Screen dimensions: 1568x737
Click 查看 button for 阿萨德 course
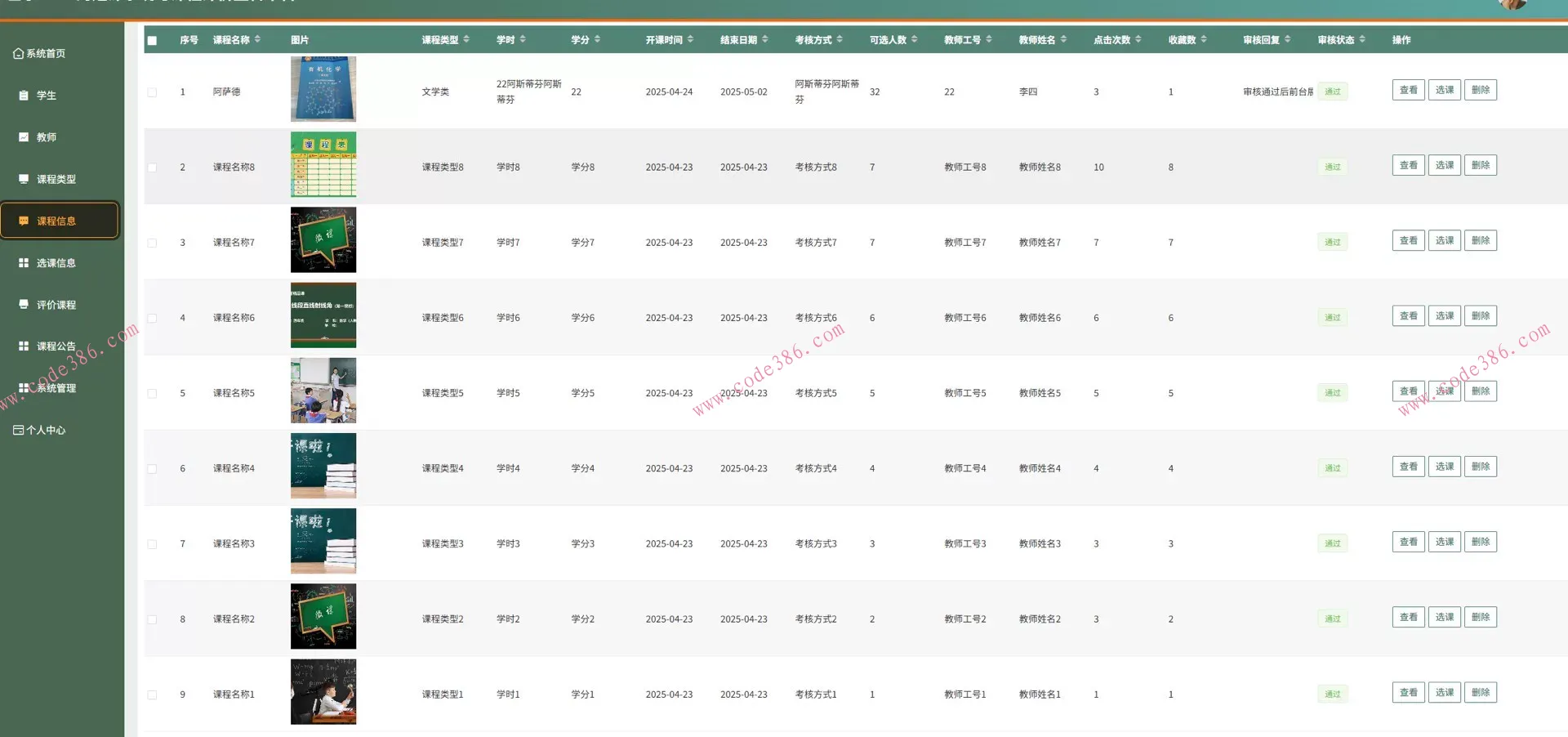click(x=1409, y=90)
